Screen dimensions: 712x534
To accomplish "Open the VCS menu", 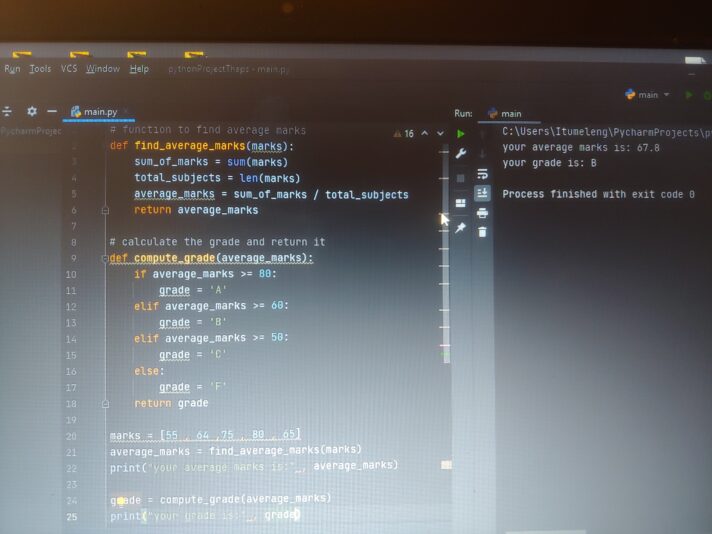I will [x=69, y=69].
